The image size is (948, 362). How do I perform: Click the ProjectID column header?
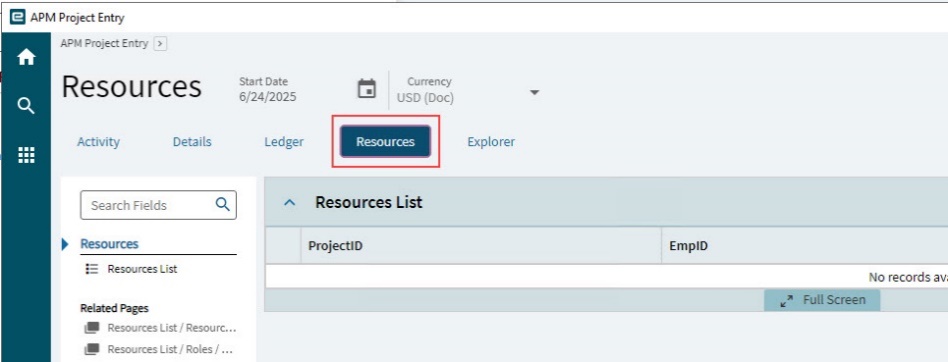(336, 246)
